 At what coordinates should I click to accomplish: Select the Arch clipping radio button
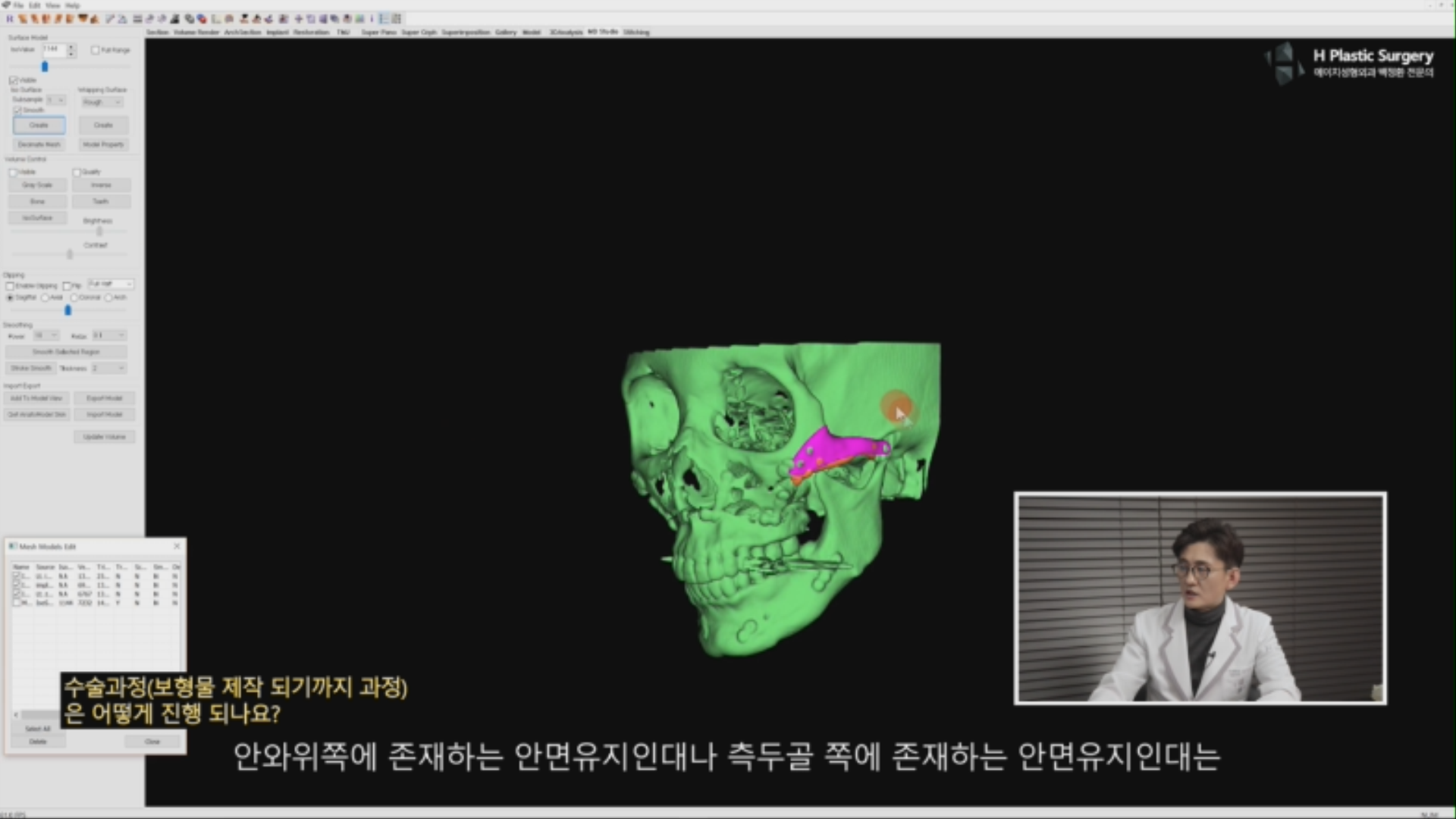tap(108, 298)
